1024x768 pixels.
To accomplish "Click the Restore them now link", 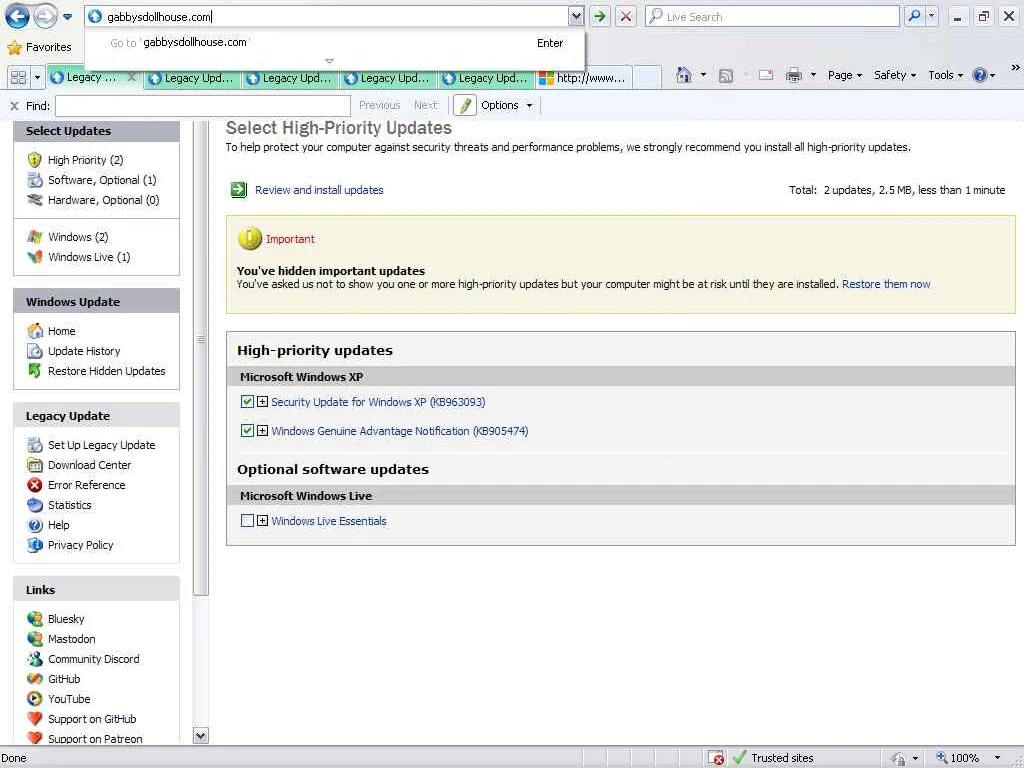I will pos(886,284).
